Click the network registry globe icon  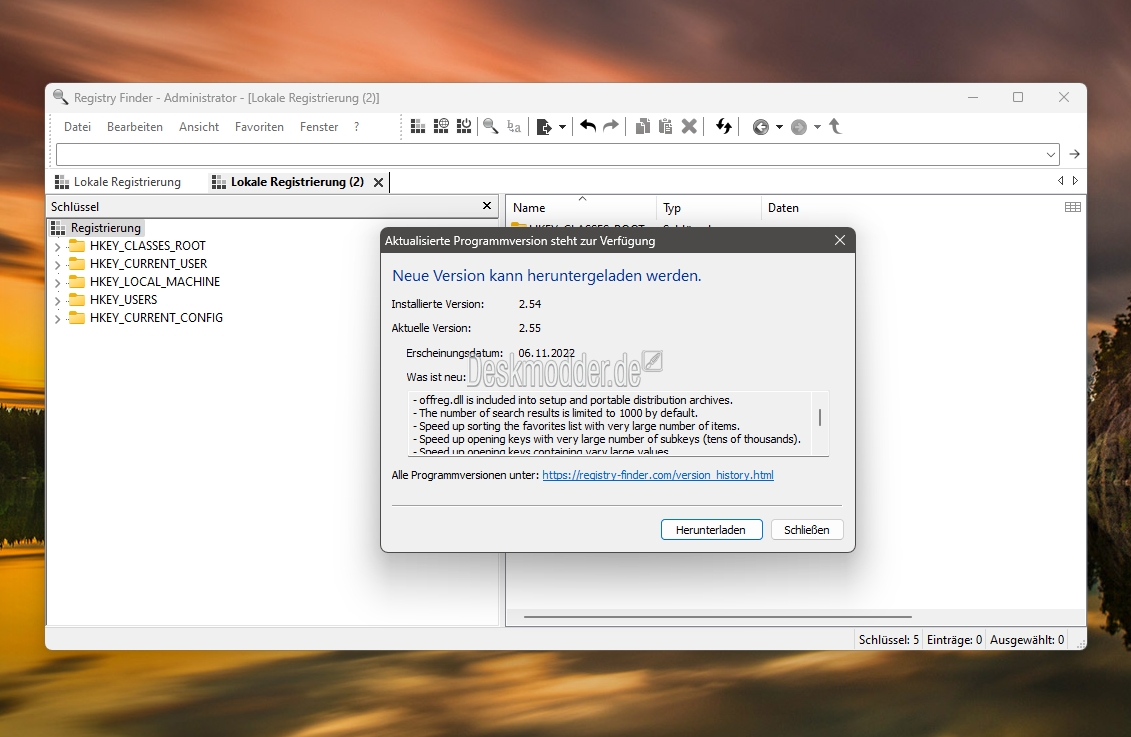[x=441, y=127]
